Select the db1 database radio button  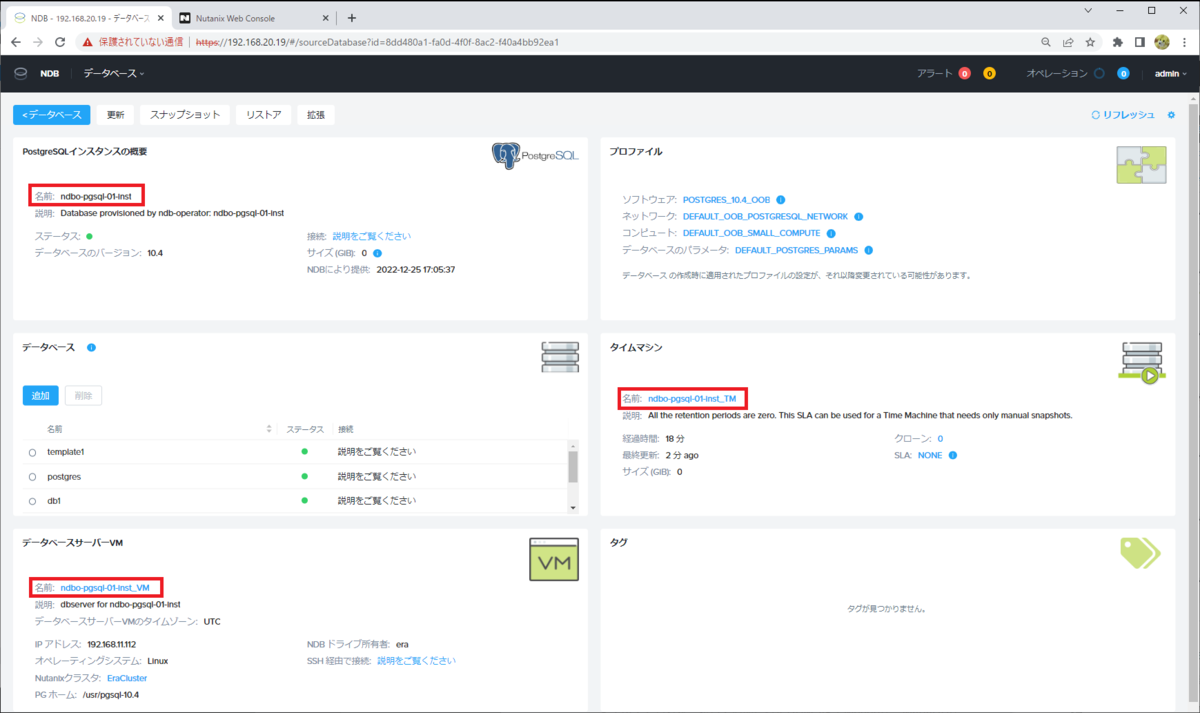(x=32, y=501)
